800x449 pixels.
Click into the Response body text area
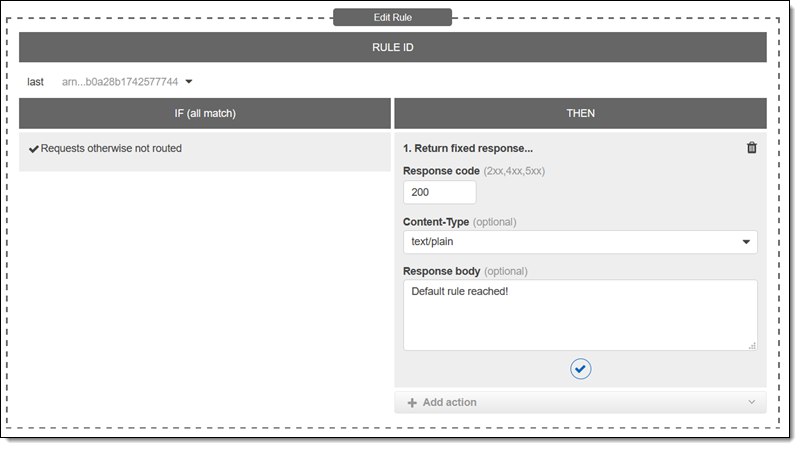(580, 315)
